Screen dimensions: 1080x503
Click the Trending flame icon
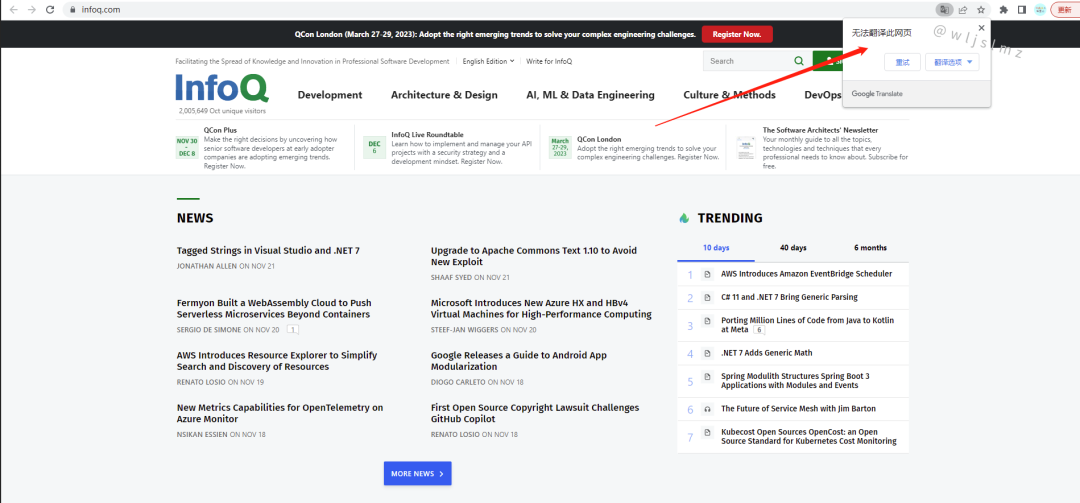pyautogui.click(x=684, y=218)
